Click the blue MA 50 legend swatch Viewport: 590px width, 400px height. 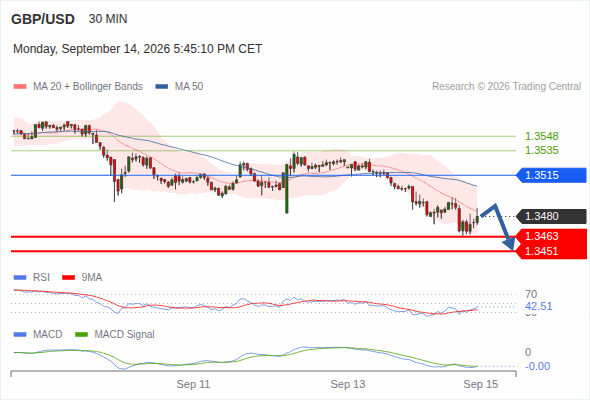[162, 87]
